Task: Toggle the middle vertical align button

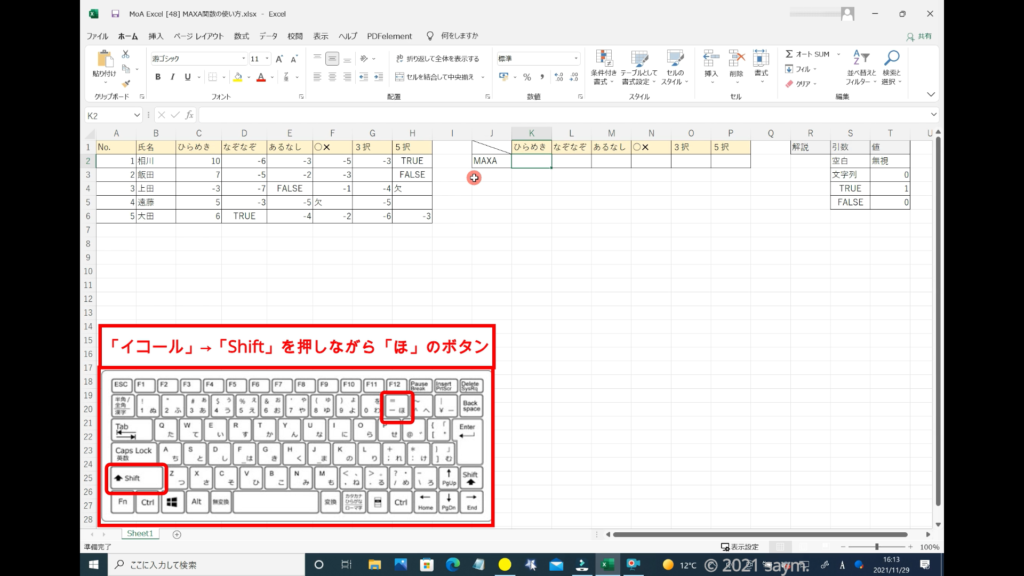Action: (331, 59)
